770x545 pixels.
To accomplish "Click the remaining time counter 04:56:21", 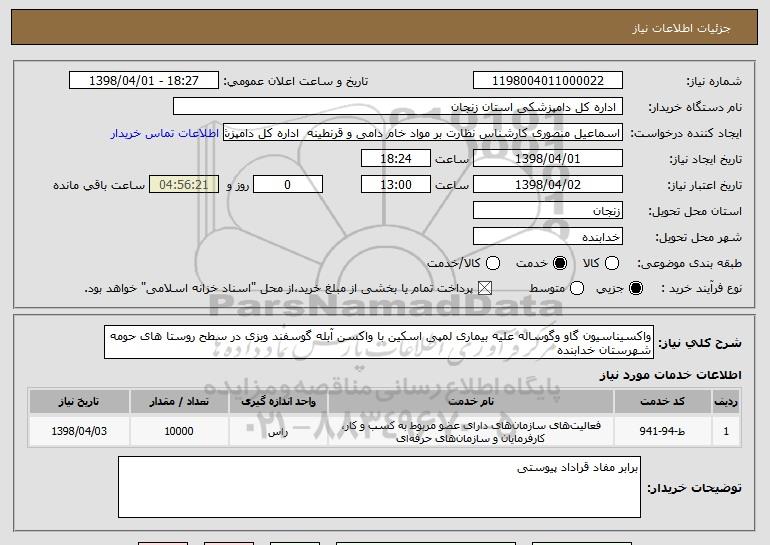I will [184, 185].
